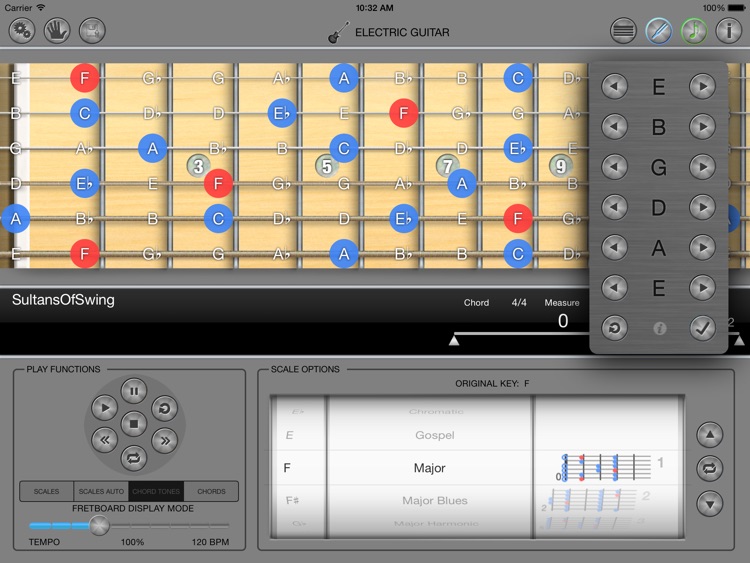Choose key E in the key picker
This screenshot has height=563, width=750.
(289, 435)
